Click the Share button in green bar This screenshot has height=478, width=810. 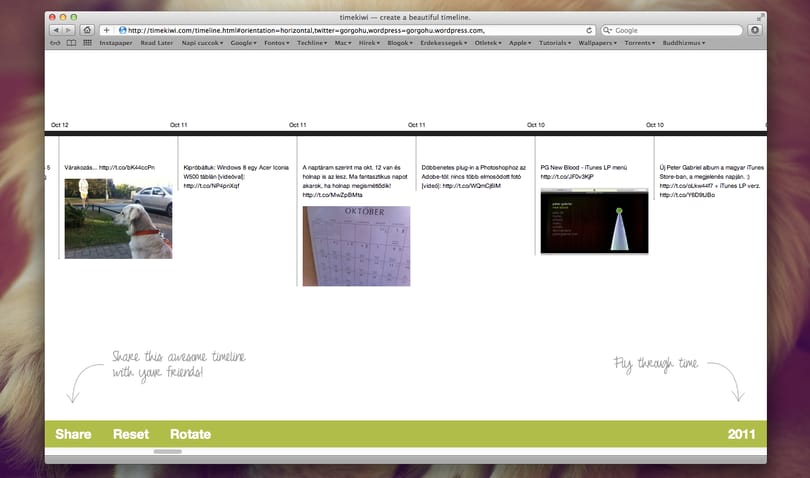(73, 434)
